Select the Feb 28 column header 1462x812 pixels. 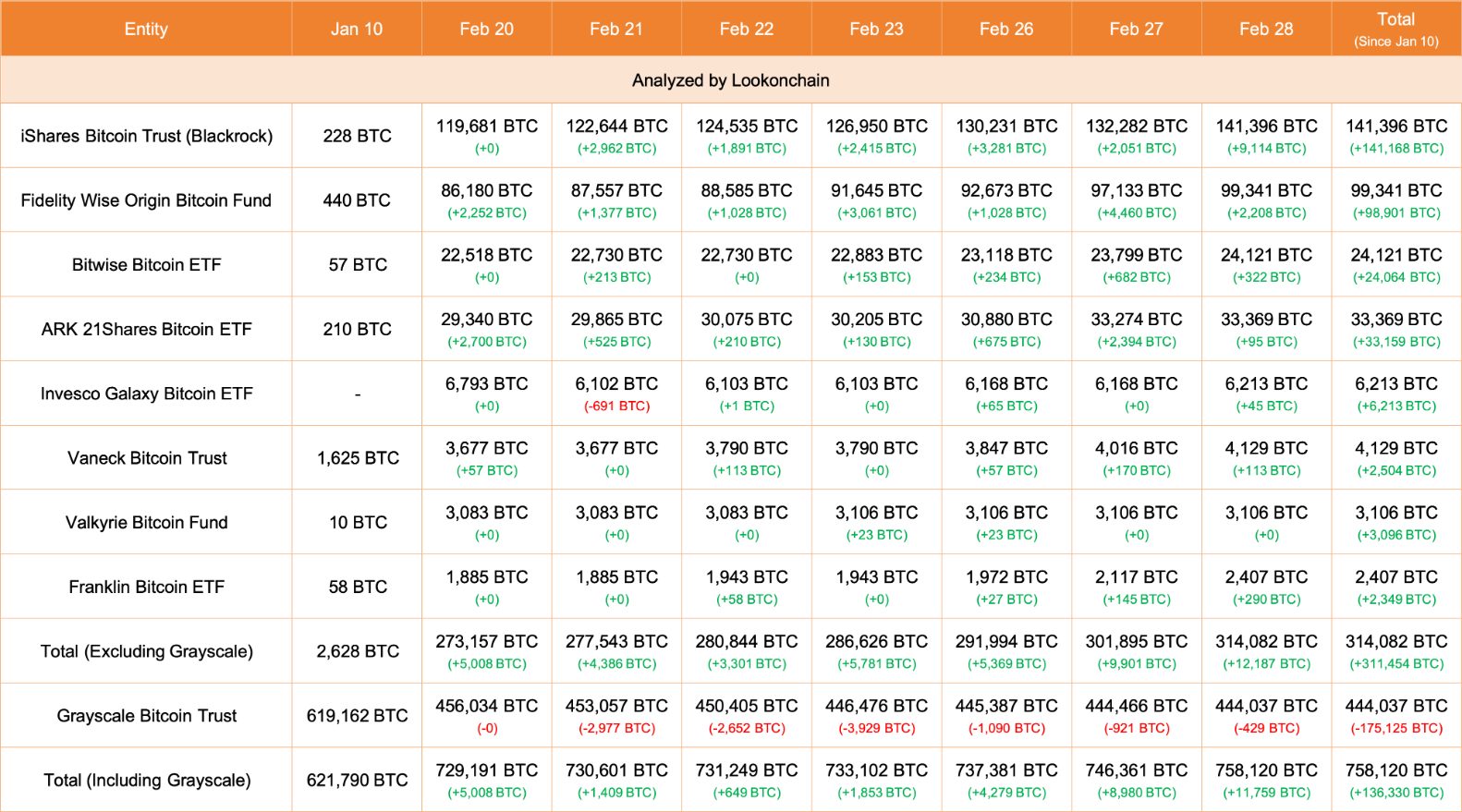click(1266, 29)
